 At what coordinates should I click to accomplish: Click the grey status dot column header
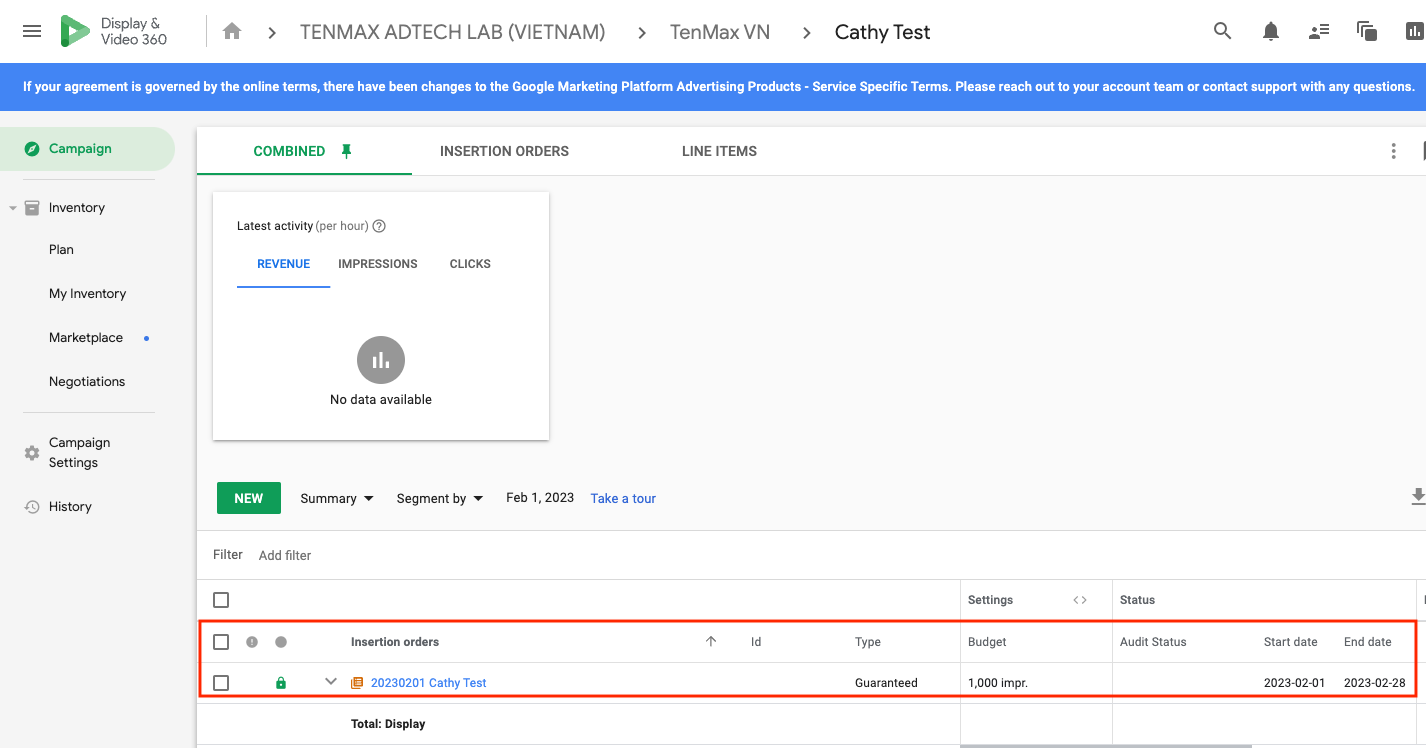point(281,642)
